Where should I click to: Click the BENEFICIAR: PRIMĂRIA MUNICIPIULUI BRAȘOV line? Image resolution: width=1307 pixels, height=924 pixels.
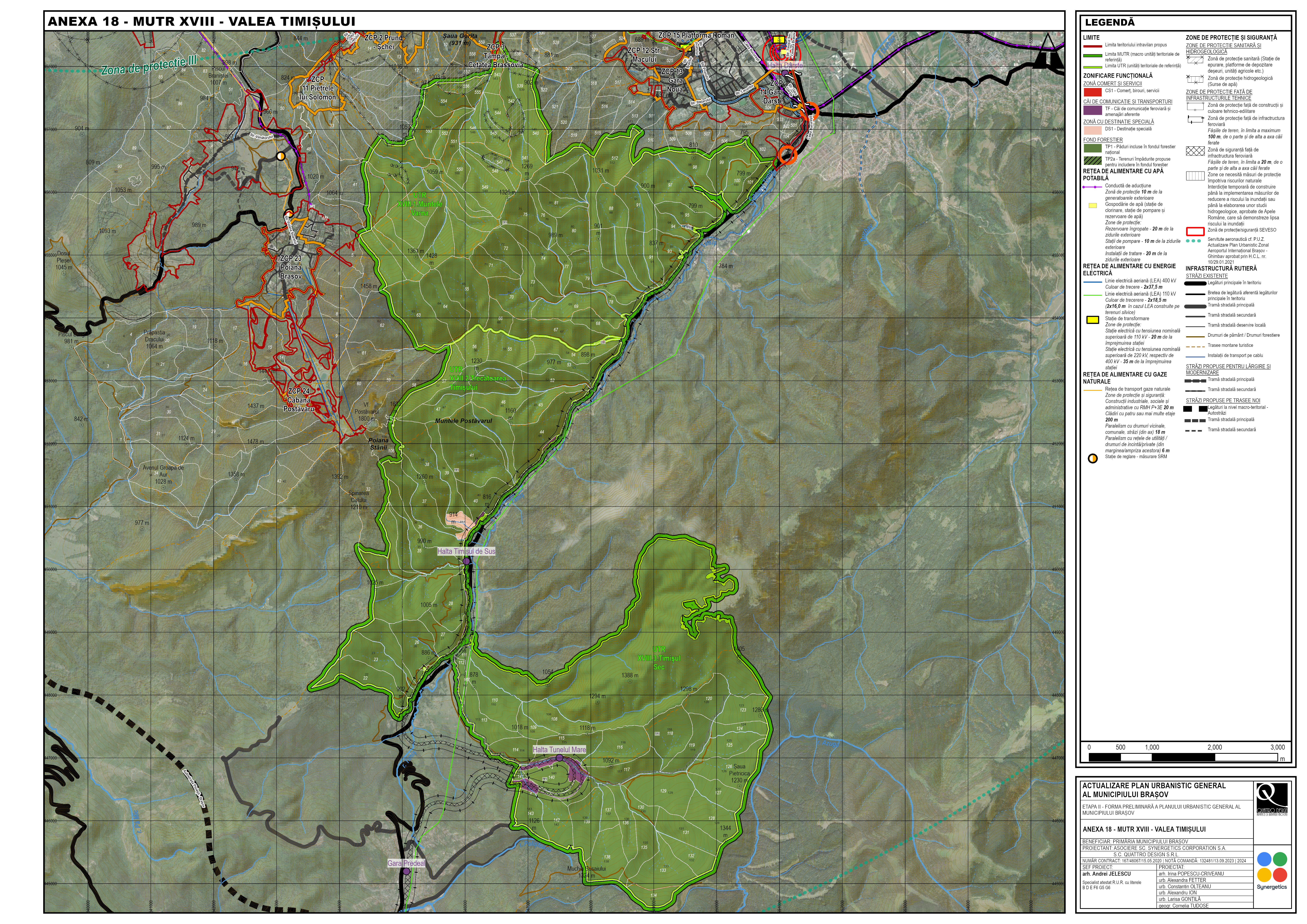coord(1135,841)
